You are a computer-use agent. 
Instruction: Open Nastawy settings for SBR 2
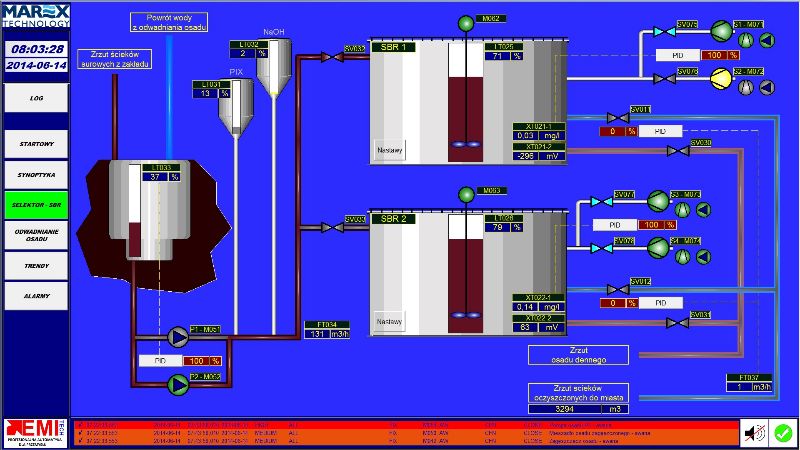point(390,321)
